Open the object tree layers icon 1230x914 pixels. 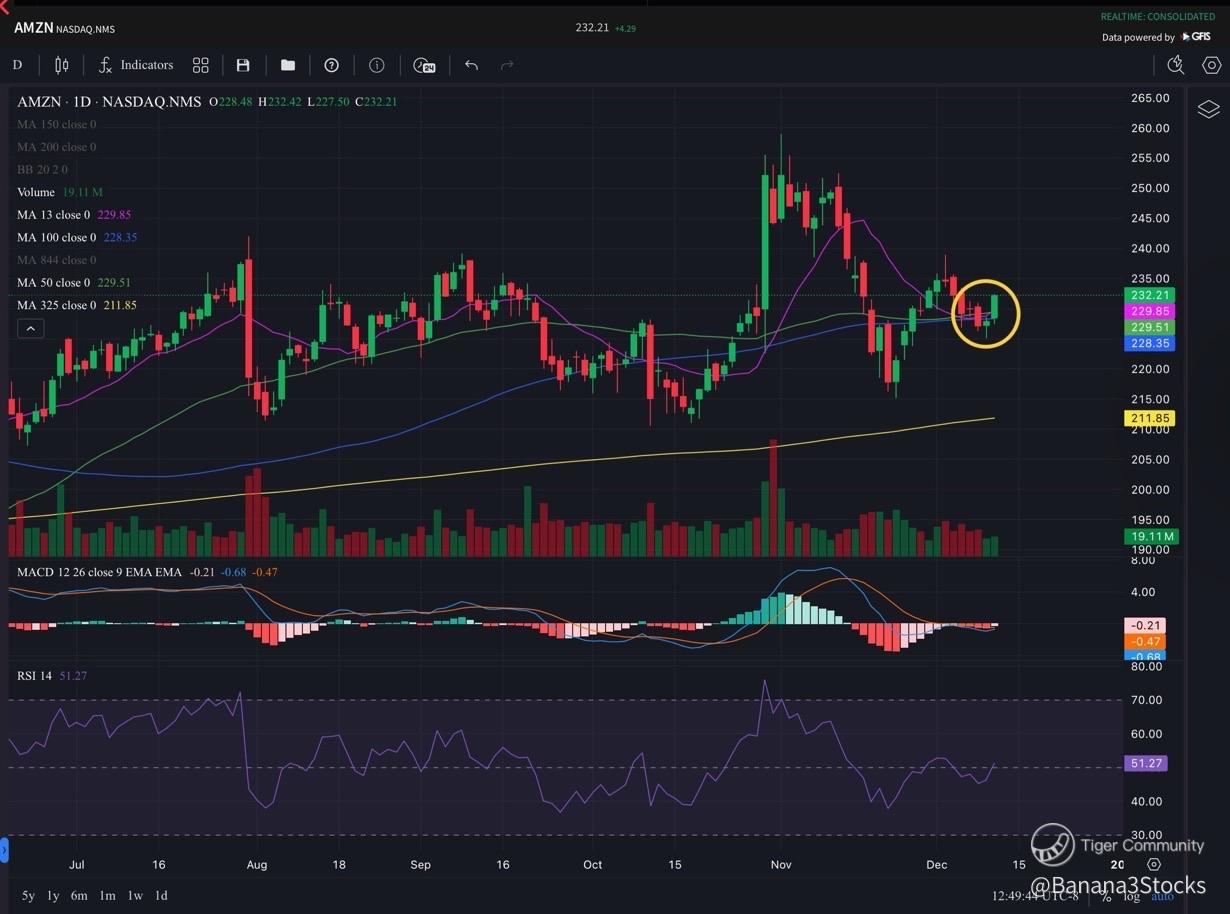click(x=1208, y=109)
